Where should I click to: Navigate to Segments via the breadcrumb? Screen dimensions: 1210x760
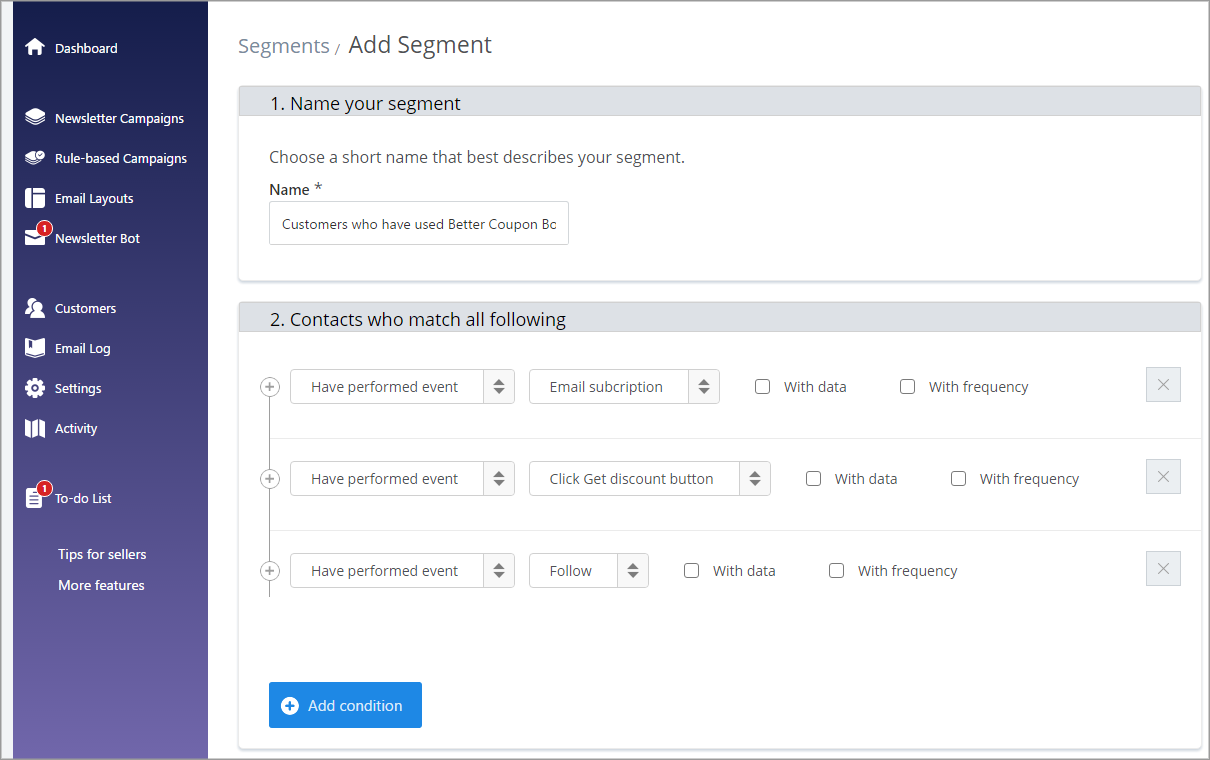pos(283,46)
